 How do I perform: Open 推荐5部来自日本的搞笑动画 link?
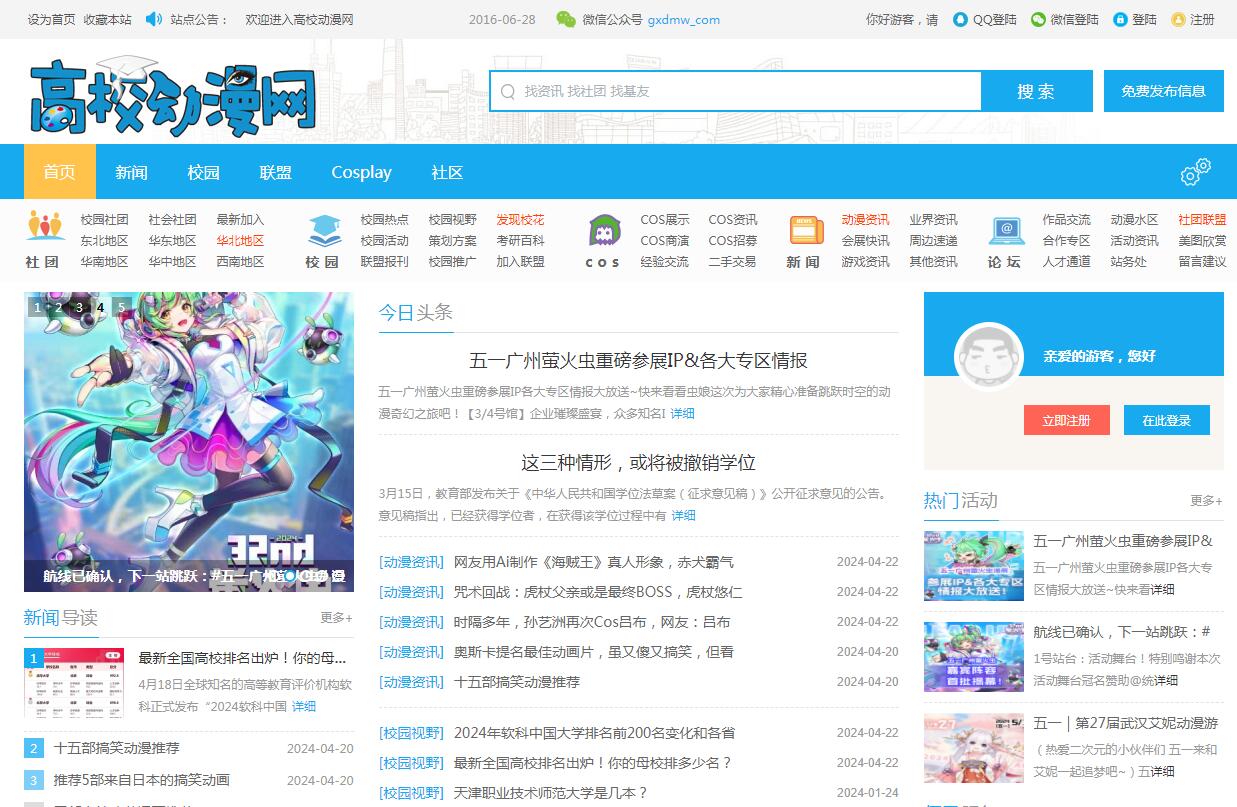click(x=142, y=780)
